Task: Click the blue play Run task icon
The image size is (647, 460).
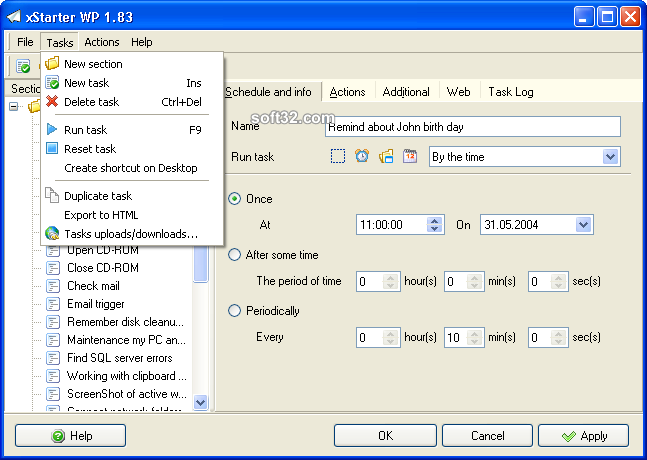Action: pos(52,130)
